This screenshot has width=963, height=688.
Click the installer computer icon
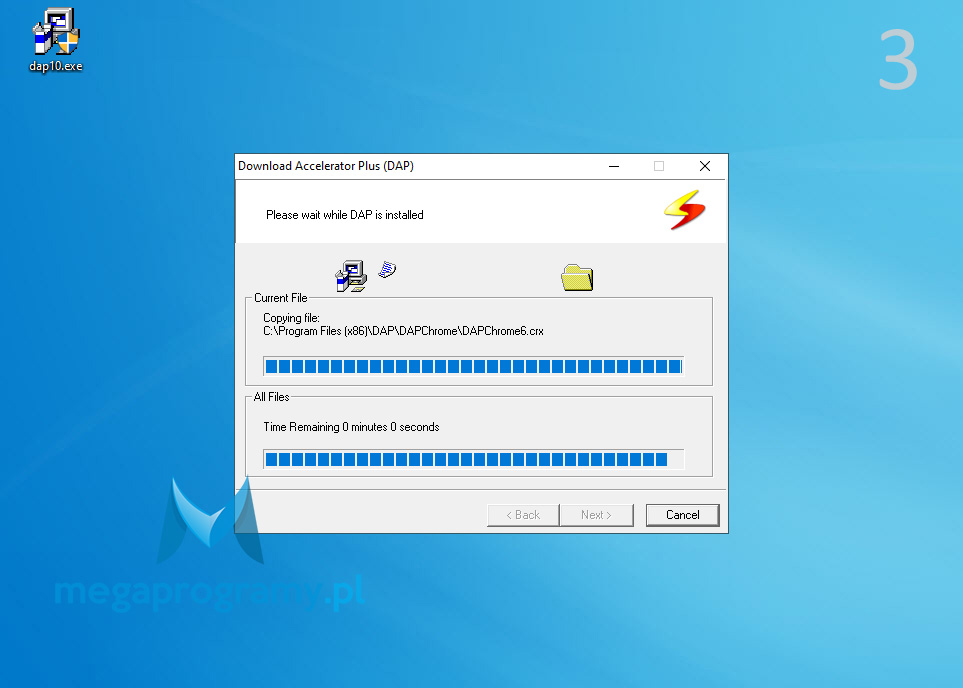(x=351, y=276)
